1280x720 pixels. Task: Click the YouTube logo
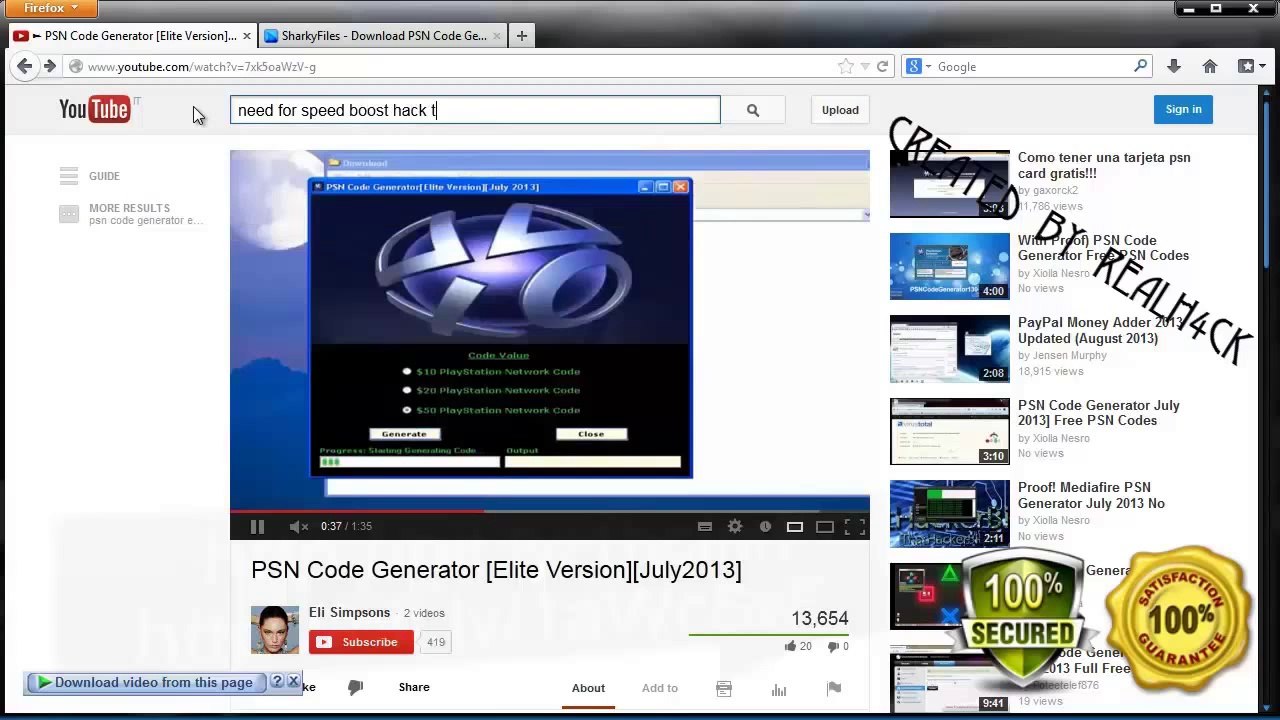tap(95, 109)
